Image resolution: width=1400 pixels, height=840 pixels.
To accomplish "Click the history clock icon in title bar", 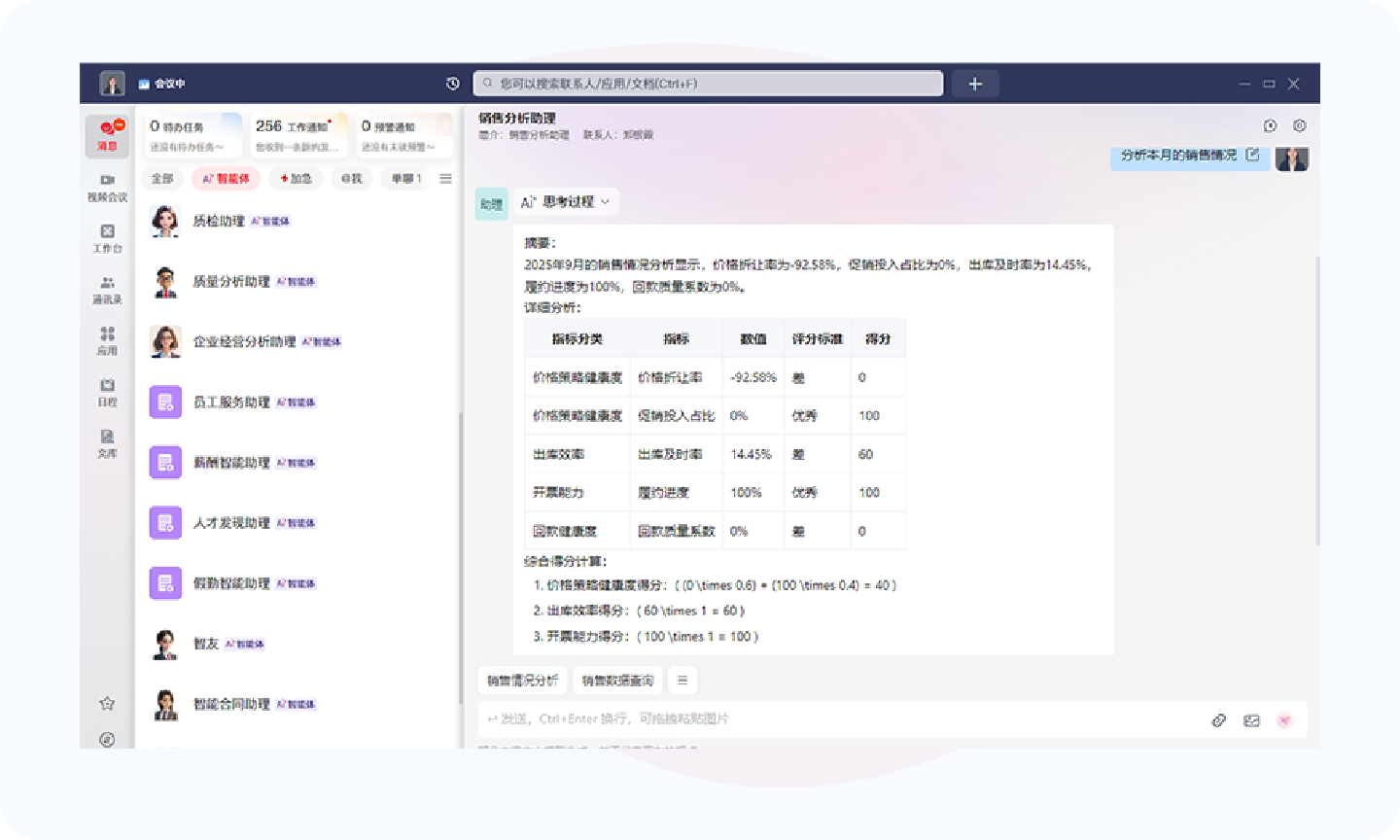I will (452, 84).
